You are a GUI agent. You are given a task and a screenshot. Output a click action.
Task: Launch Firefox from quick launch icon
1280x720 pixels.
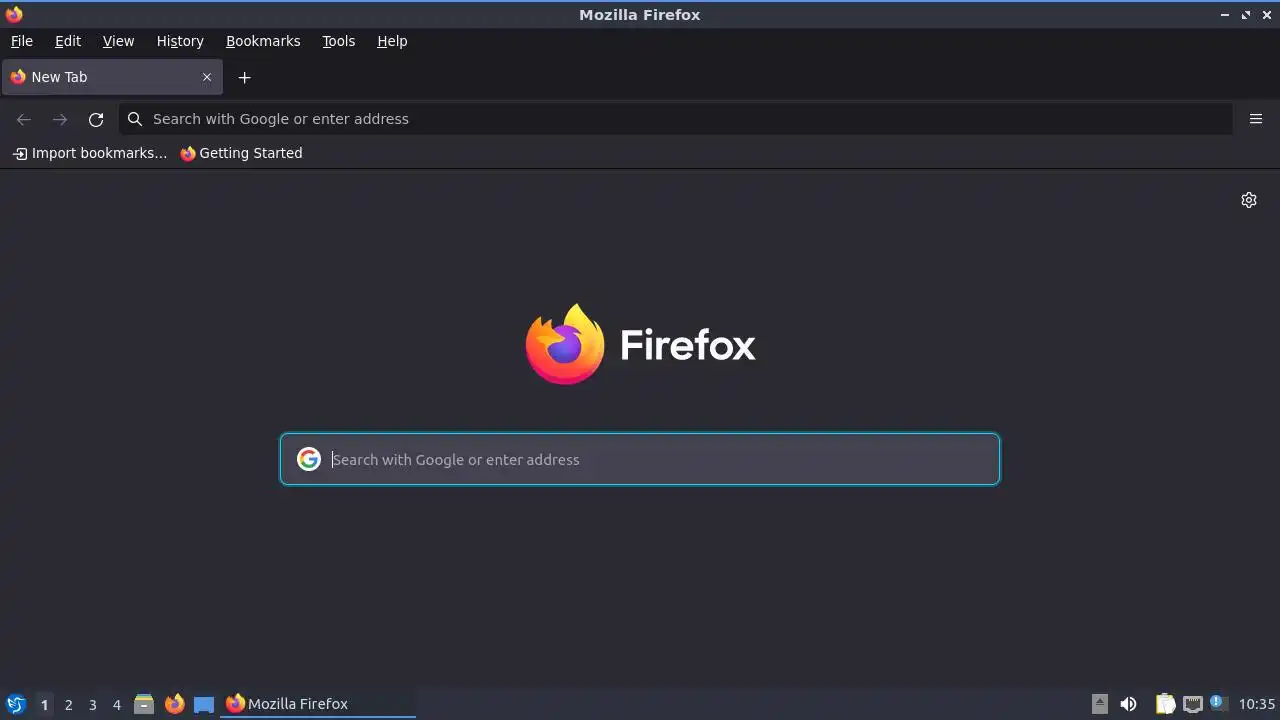pyautogui.click(x=174, y=704)
